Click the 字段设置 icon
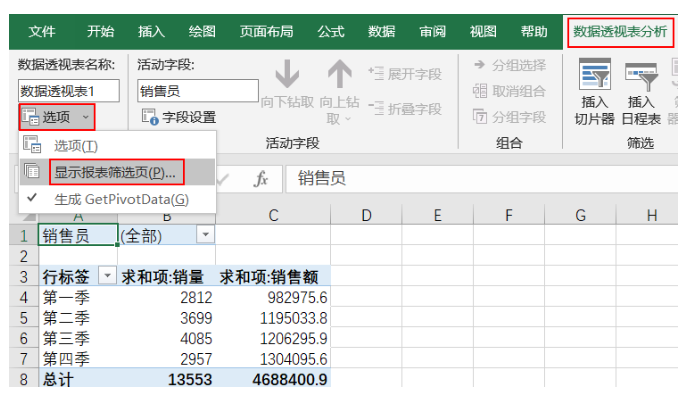688x394 pixels. 150,117
